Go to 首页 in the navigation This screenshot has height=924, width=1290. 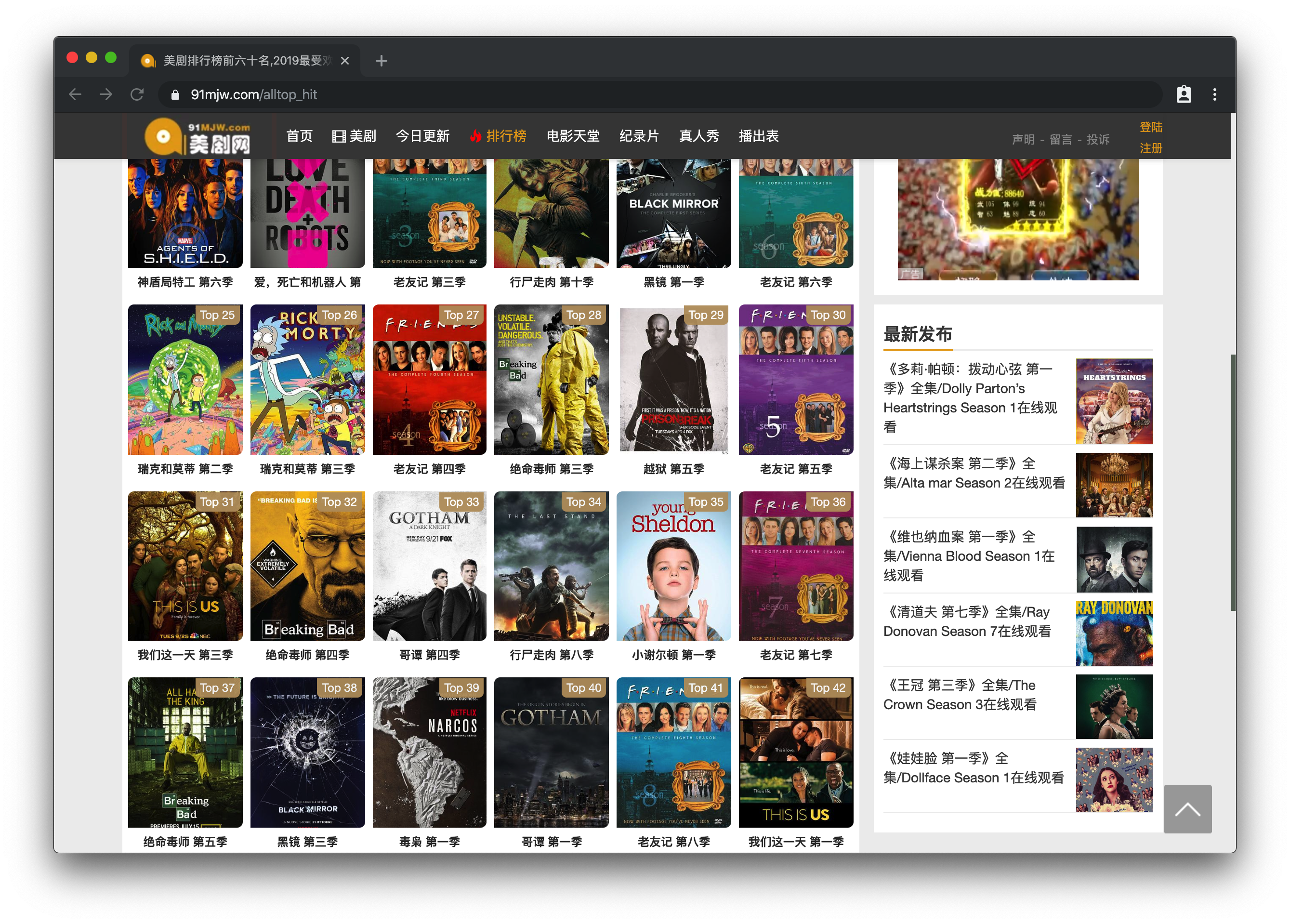pos(299,136)
